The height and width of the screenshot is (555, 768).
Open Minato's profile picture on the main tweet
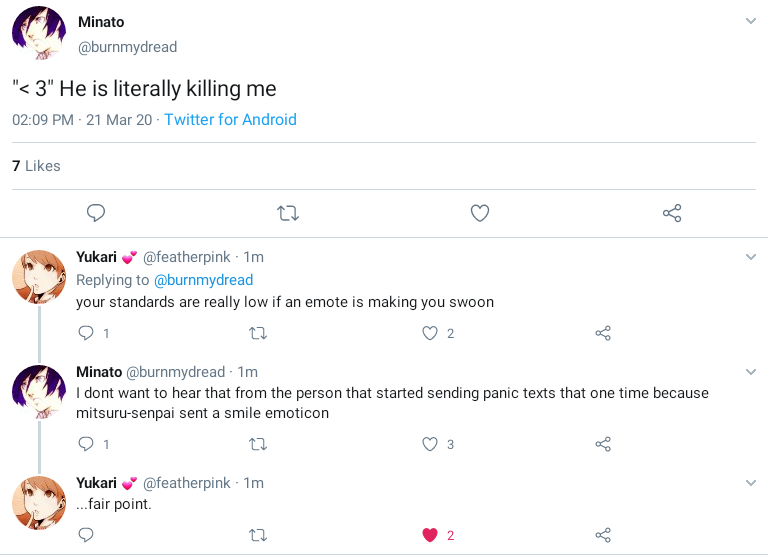point(38,32)
